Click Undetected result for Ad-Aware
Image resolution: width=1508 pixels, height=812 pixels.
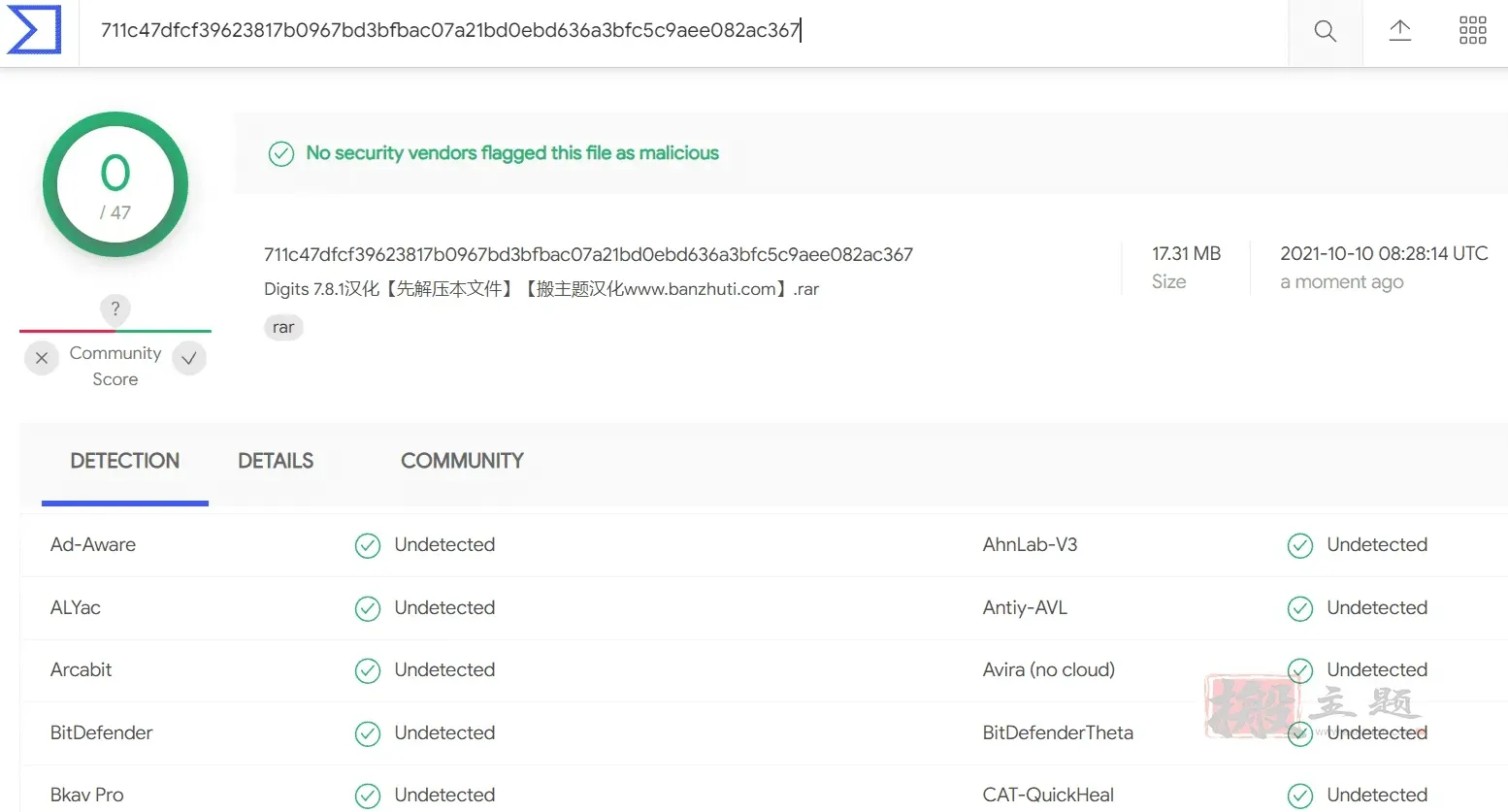(444, 544)
